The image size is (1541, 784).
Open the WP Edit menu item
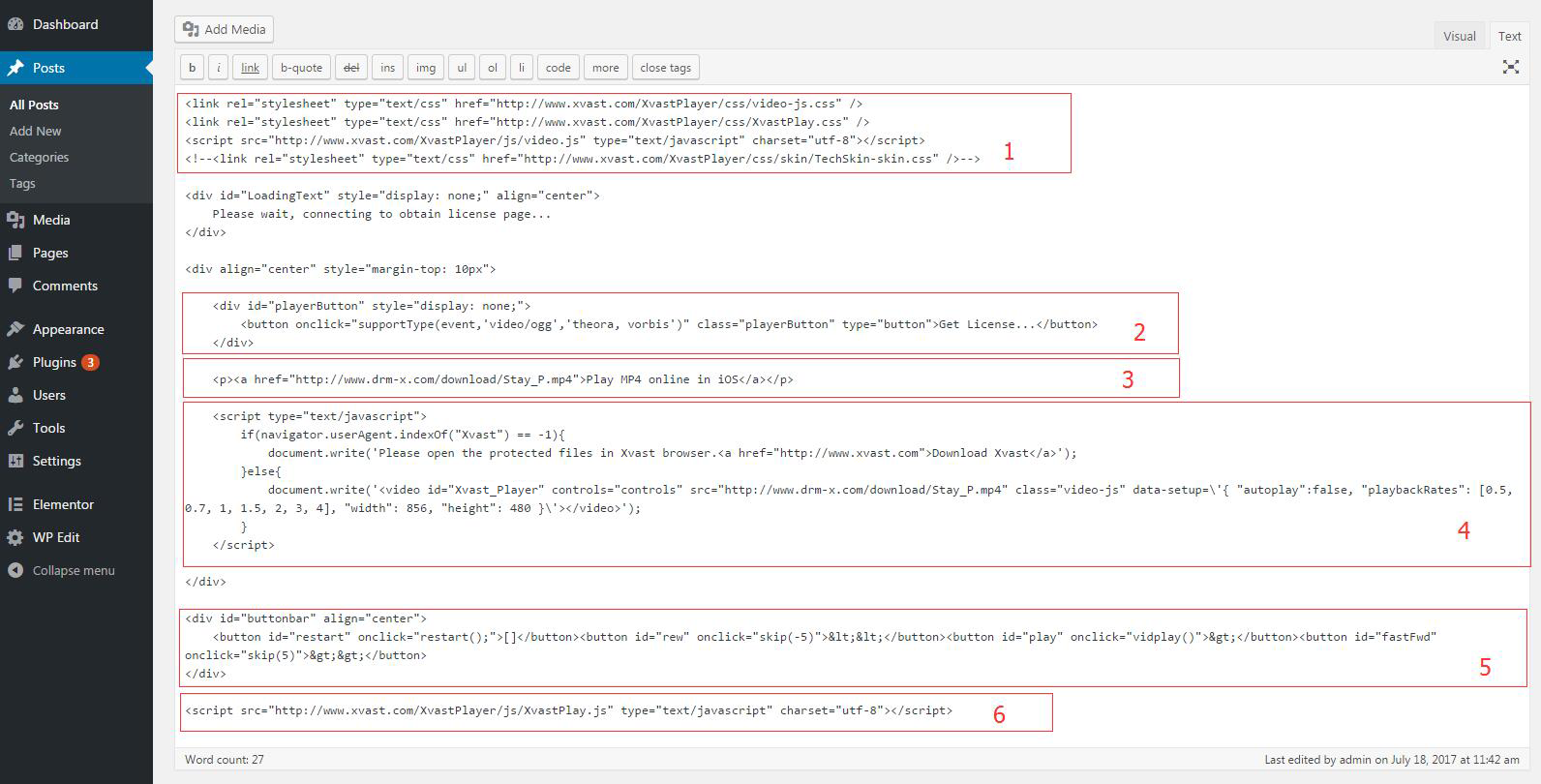coord(76,537)
